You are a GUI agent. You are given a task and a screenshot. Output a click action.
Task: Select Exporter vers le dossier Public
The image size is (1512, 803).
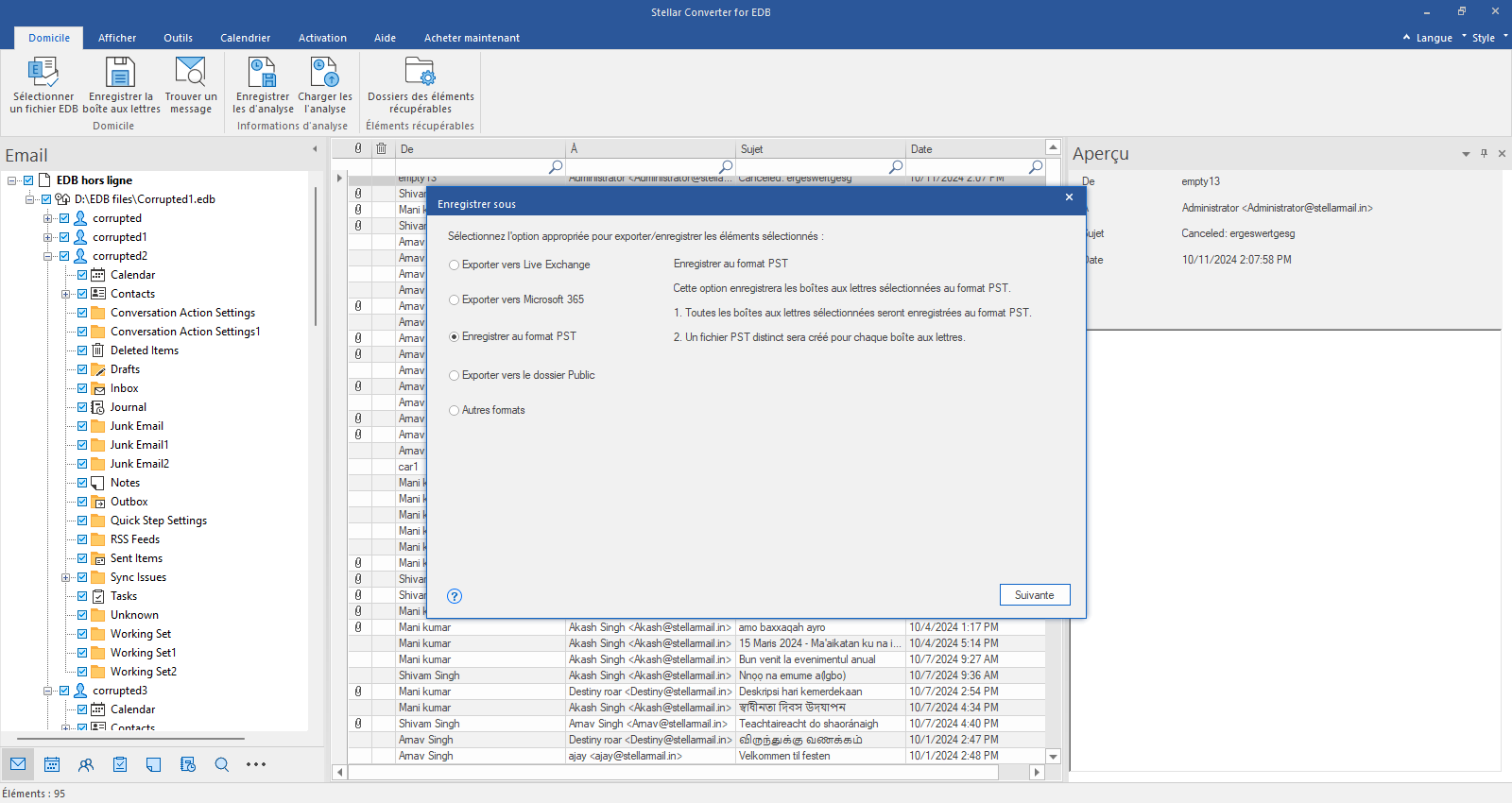(x=522, y=375)
